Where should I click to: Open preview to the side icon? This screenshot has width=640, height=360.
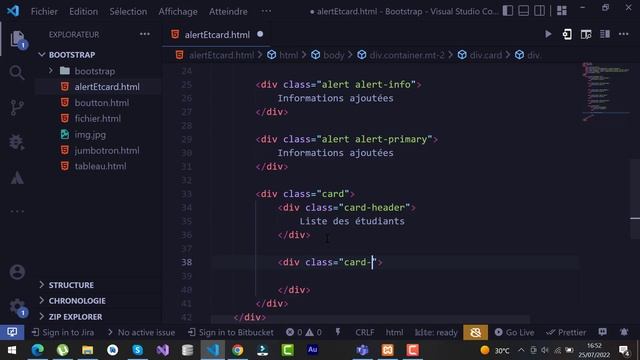[586, 35]
